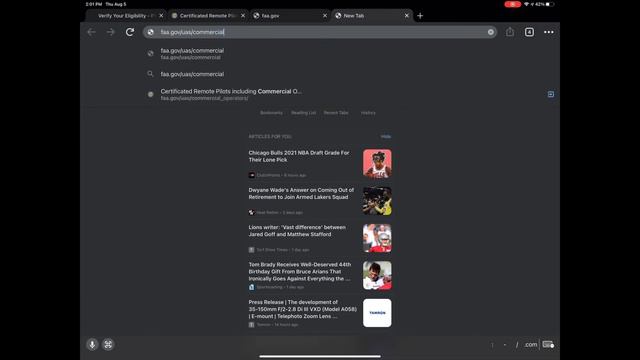
Task: Choose first faa.gov/uas/commercial URL suggestion
Action: pos(320,53)
